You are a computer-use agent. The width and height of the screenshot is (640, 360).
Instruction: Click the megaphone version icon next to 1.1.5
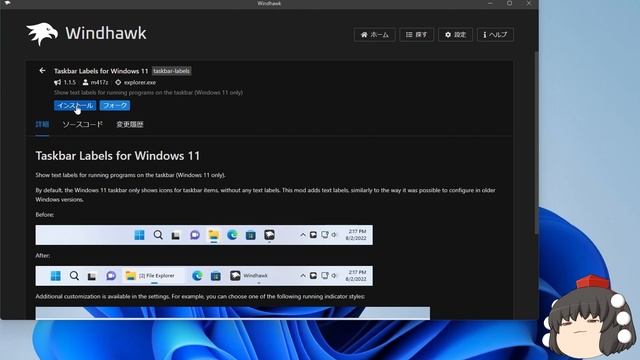click(58, 82)
